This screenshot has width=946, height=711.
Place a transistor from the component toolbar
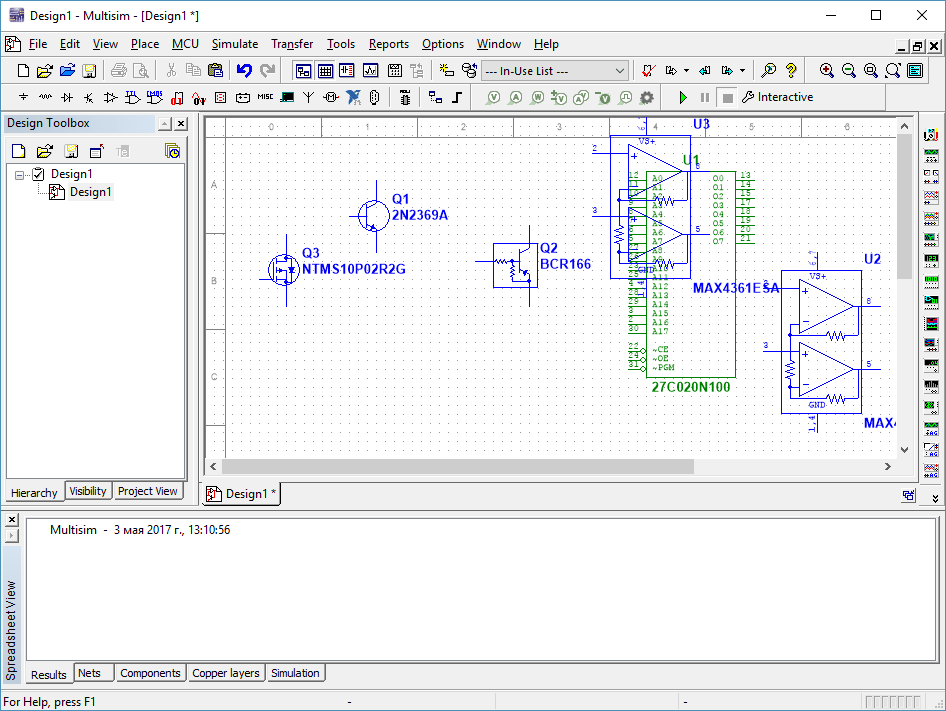click(x=89, y=97)
